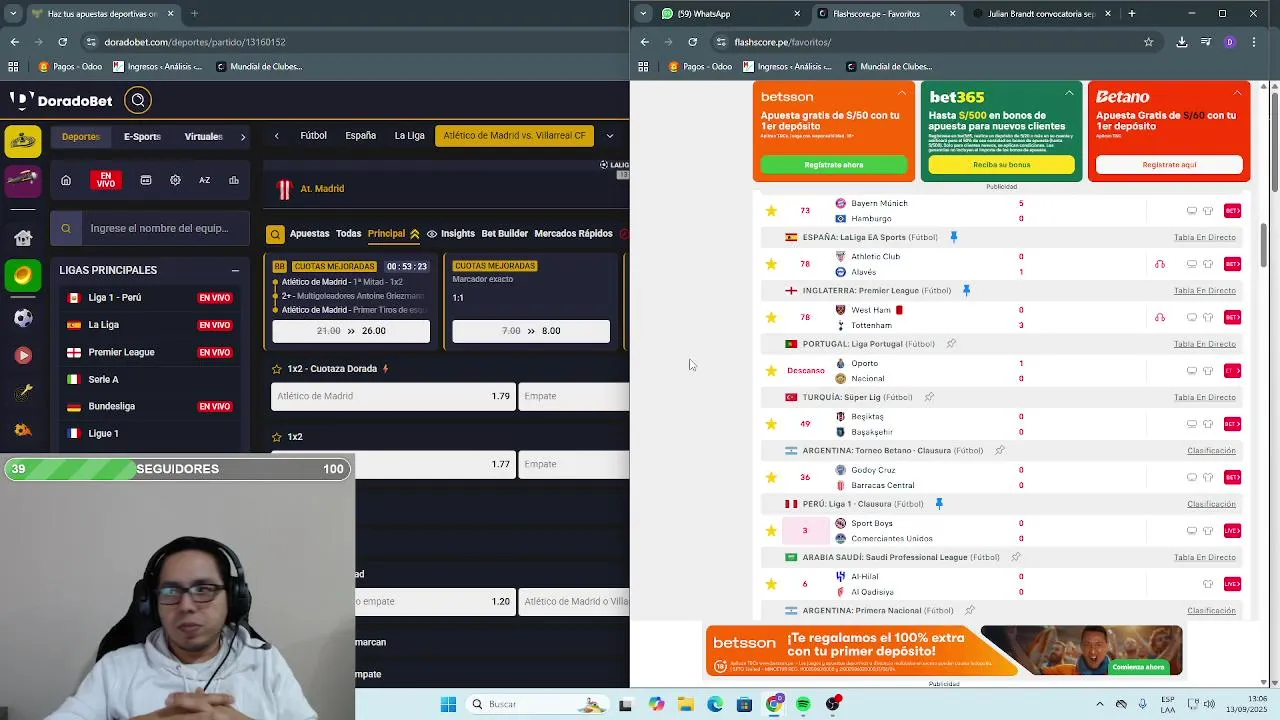Bookmark the Flashscore page star icon
The height and width of the screenshot is (720, 1280).
tap(1149, 42)
